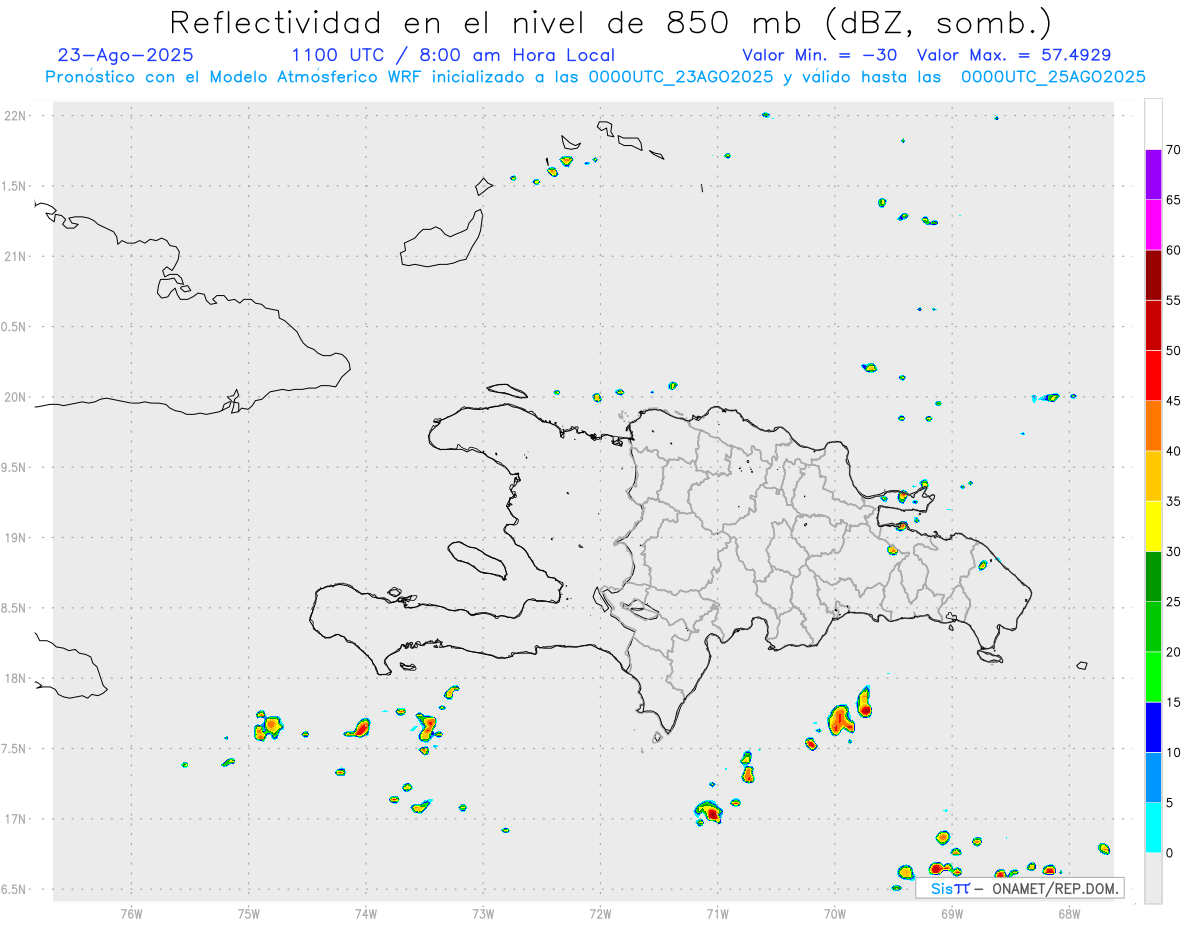The image size is (1200, 927).
Task: Pick the light blue 5–10 dBZ colorbar segment
Action: coord(1153,777)
